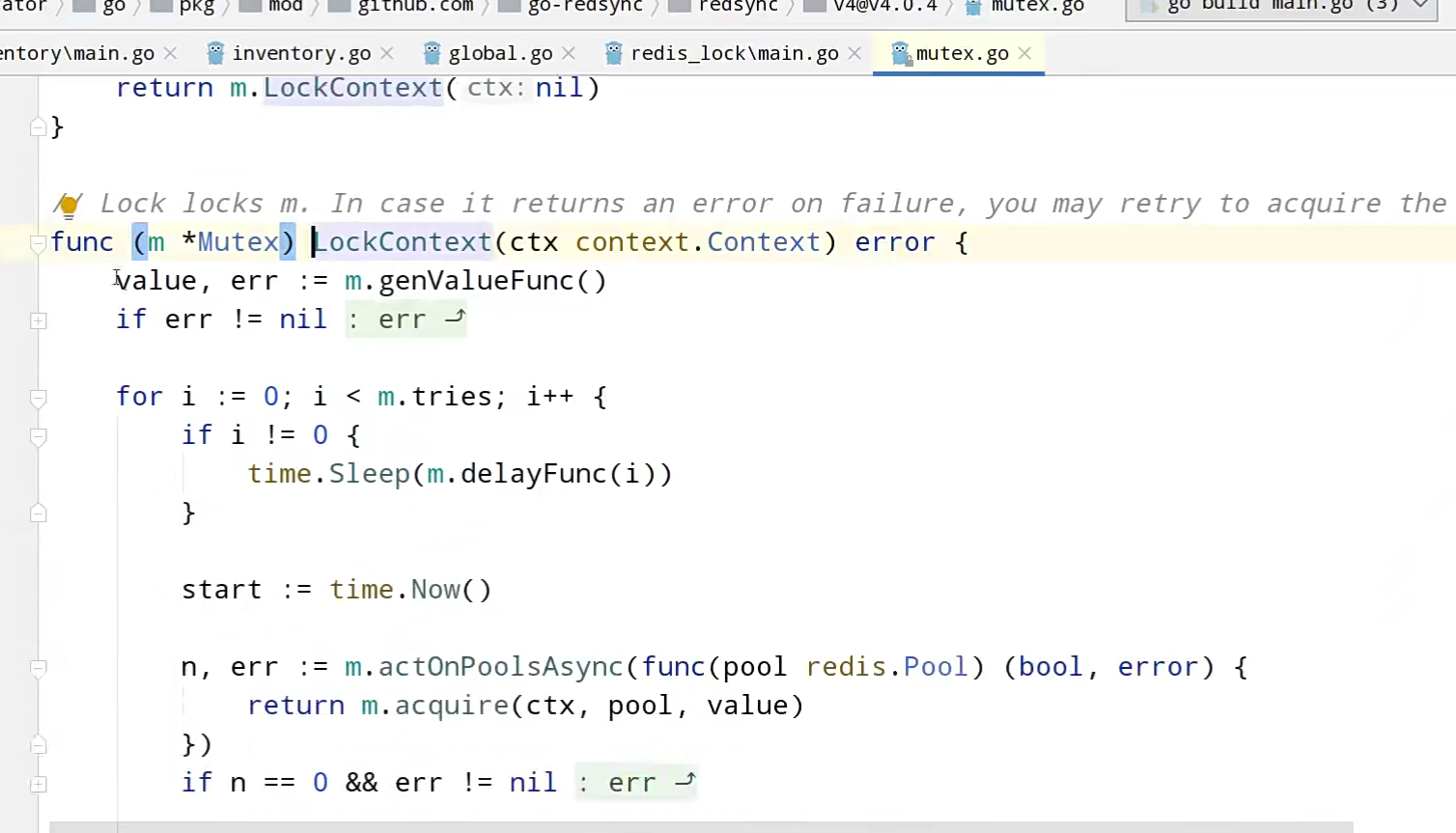Click the yellow lightbulb intention icon

(69, 205)
